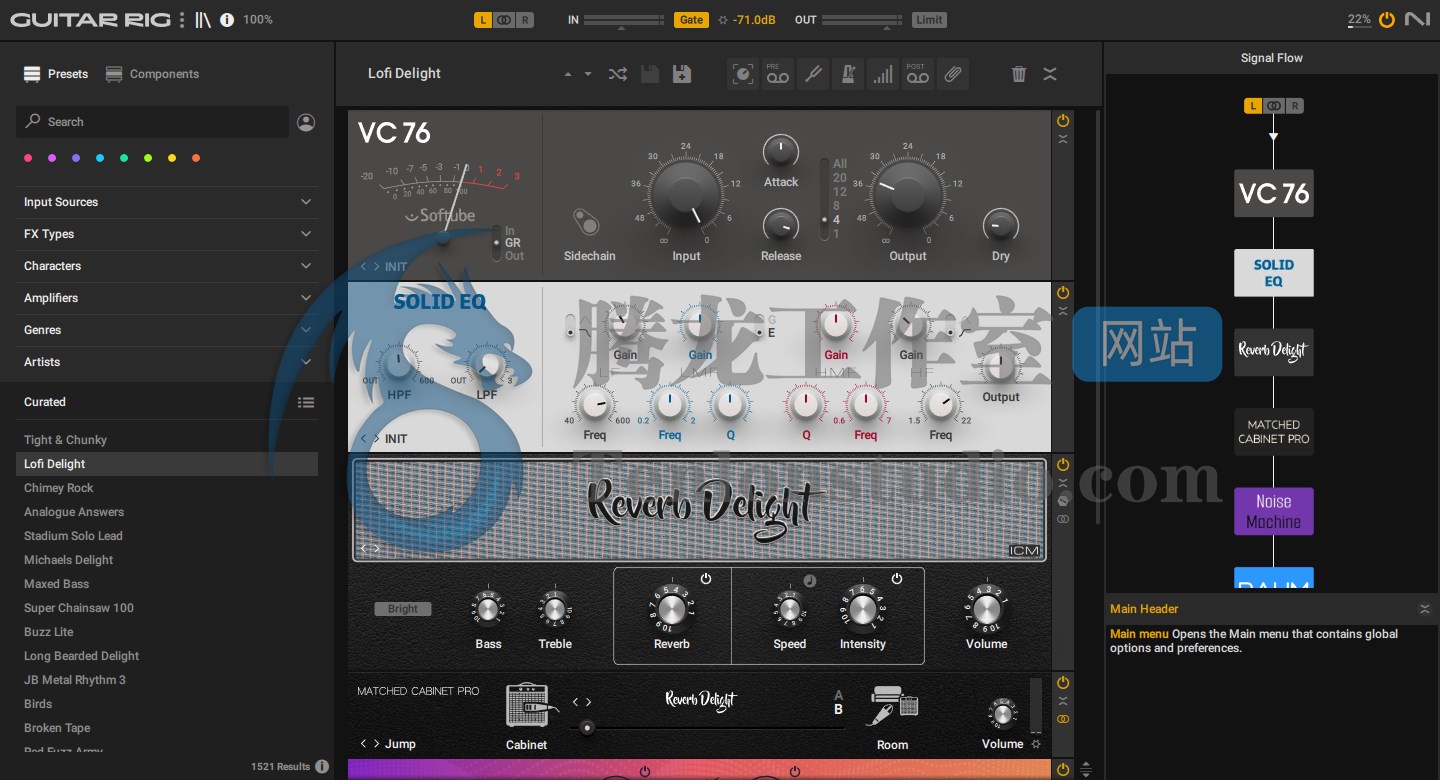
Task: Click the Room microphone icon
Action: tap(893, 705)
